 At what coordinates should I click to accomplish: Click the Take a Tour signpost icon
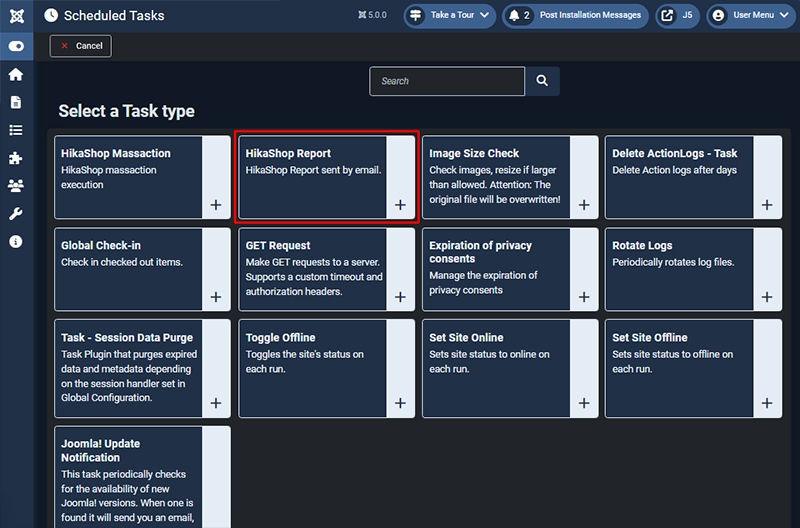pos(416,15)
